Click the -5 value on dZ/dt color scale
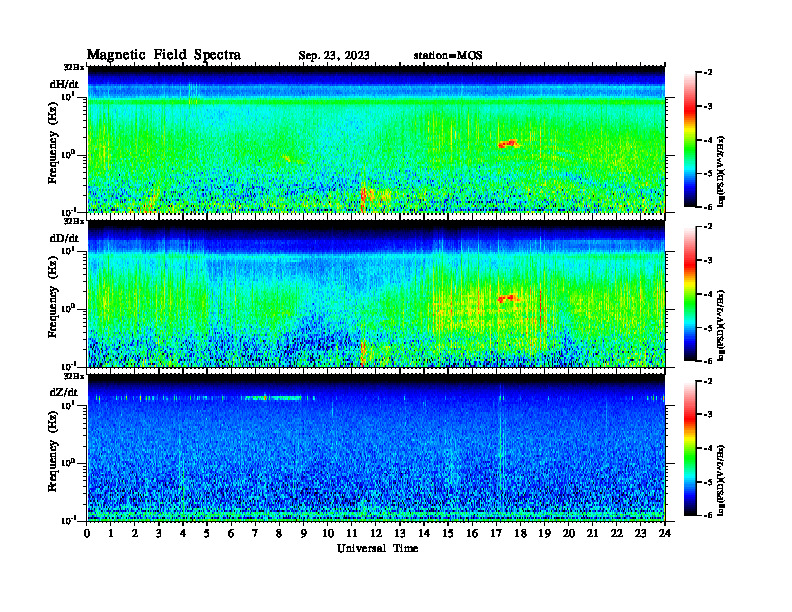 pos(708,482)
